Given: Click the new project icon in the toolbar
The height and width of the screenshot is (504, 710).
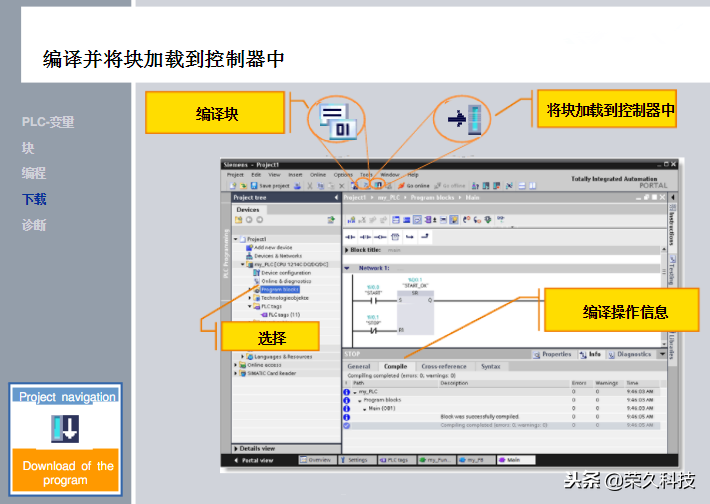Looking at the screenshot, I should [x=233, y=186].
